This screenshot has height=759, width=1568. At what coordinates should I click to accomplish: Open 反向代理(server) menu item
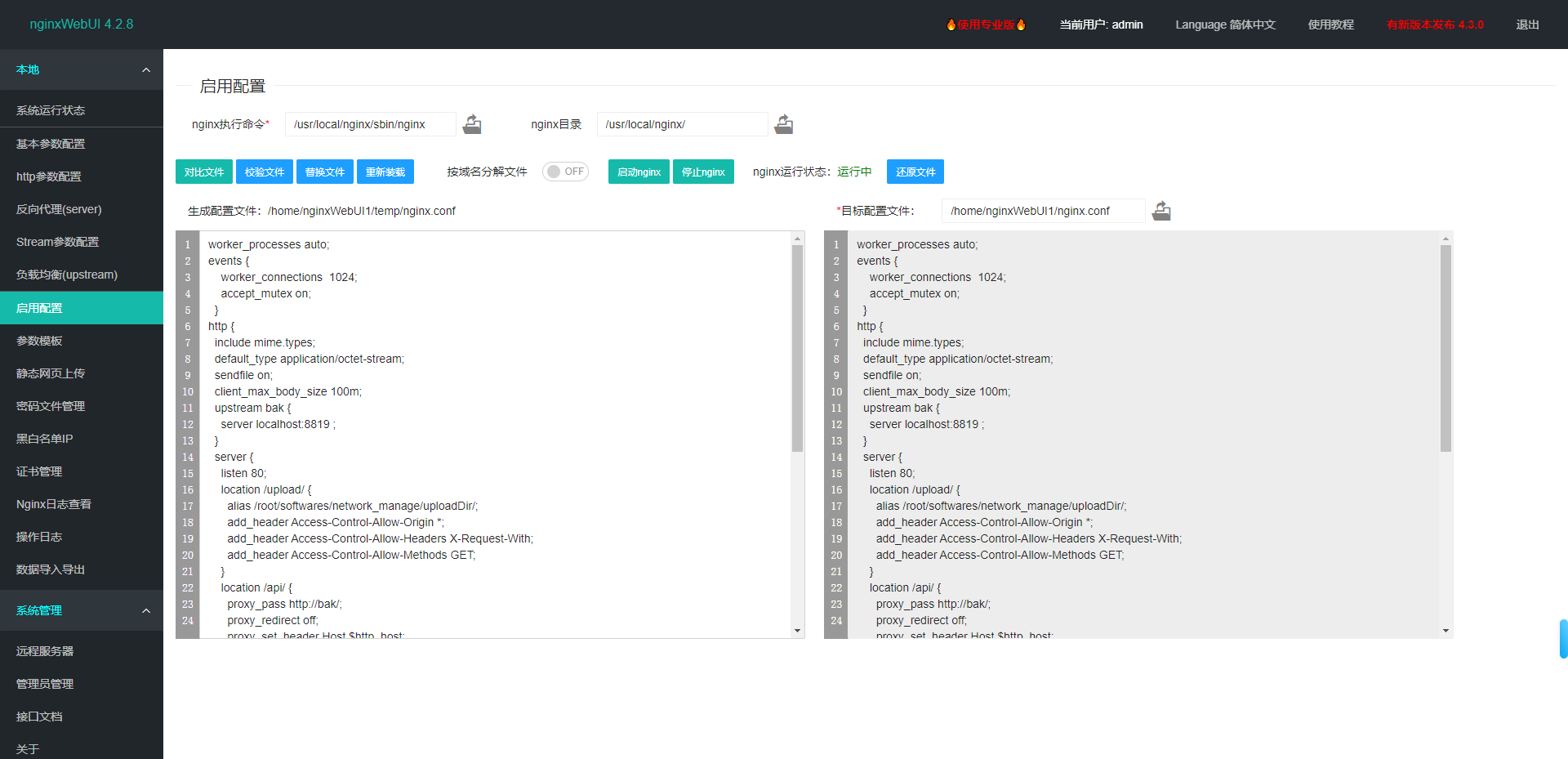pos(82,209)
